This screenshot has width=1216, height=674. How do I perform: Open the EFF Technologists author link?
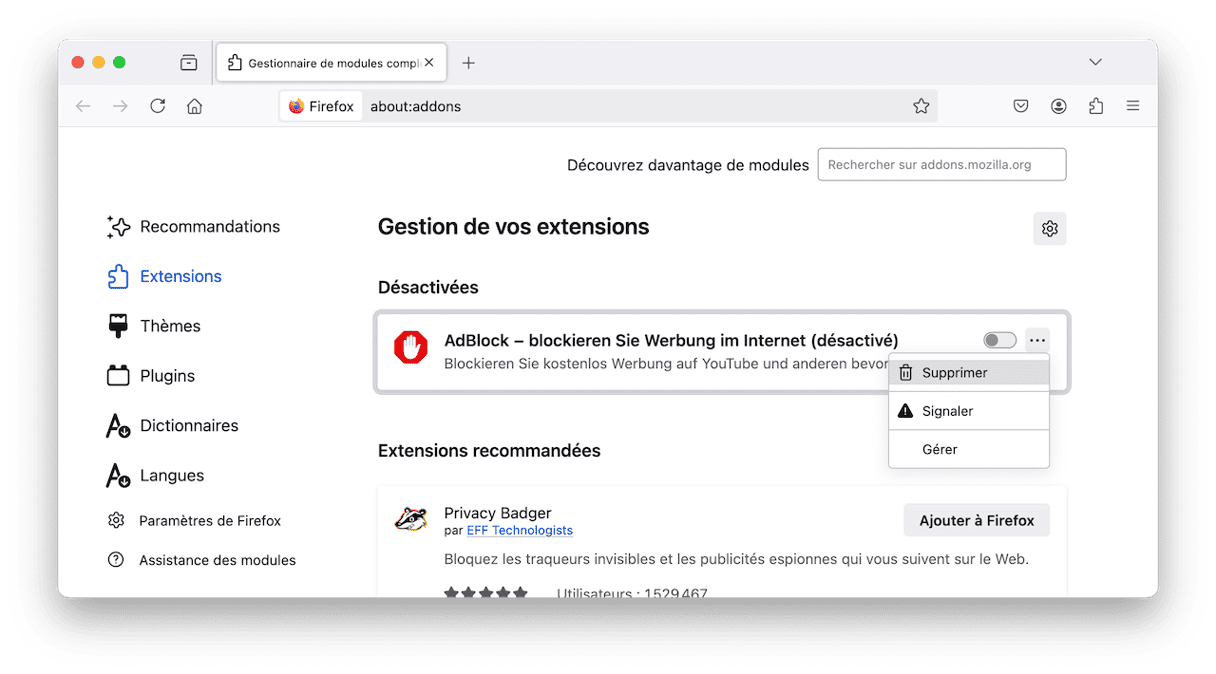[520, 531]
